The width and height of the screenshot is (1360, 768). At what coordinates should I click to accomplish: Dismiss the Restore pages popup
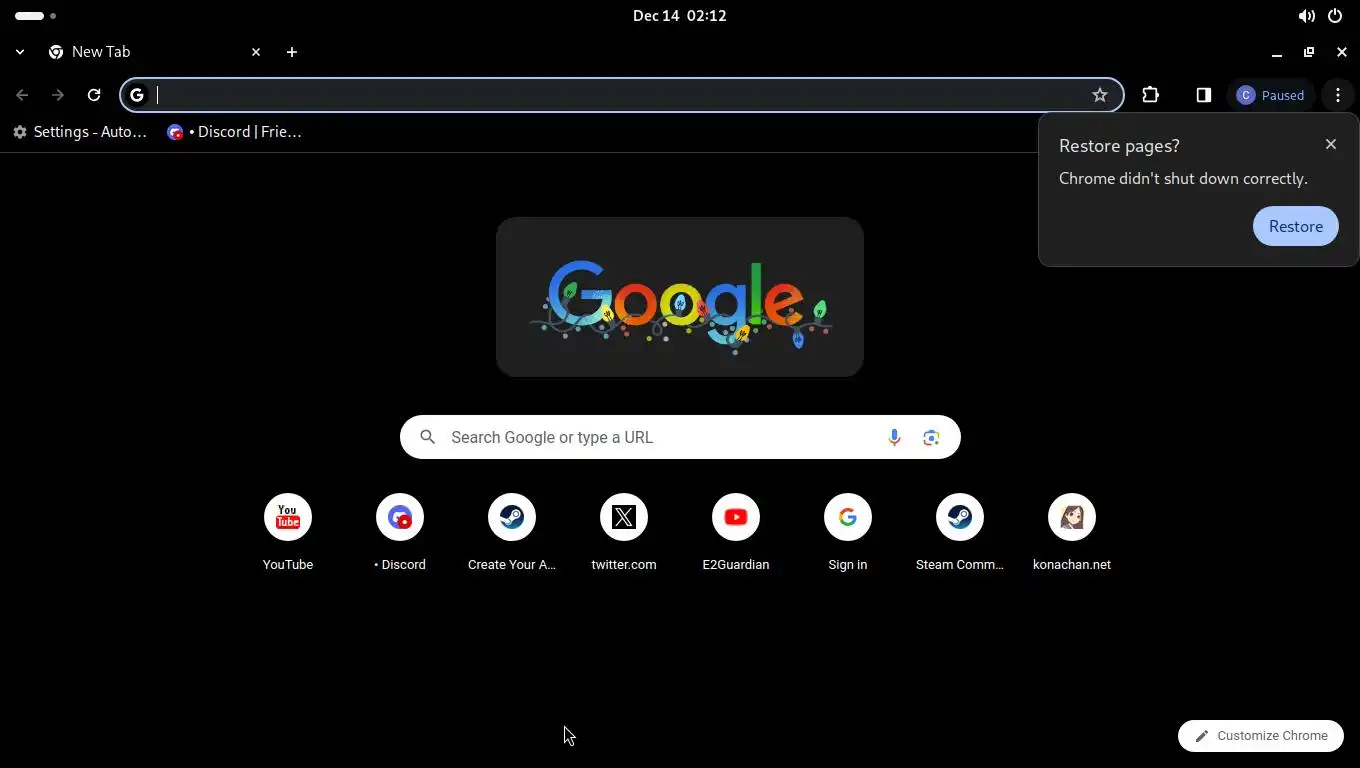click(1331, 144)
